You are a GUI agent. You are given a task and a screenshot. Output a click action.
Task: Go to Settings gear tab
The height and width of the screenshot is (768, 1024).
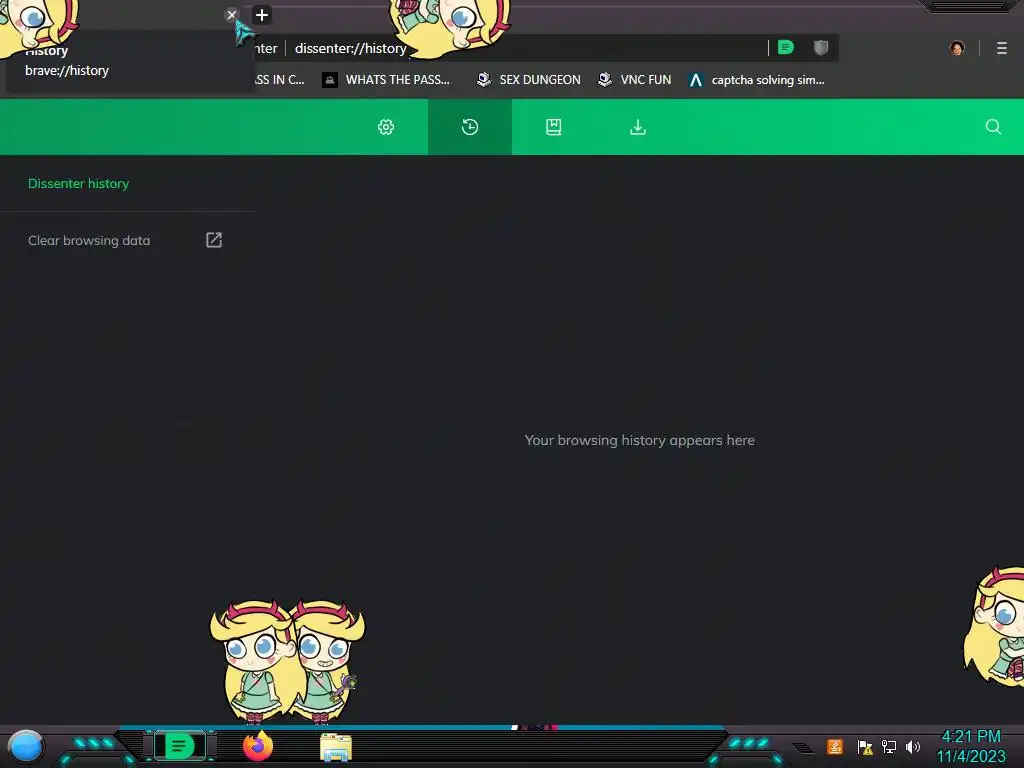point(386,127)
